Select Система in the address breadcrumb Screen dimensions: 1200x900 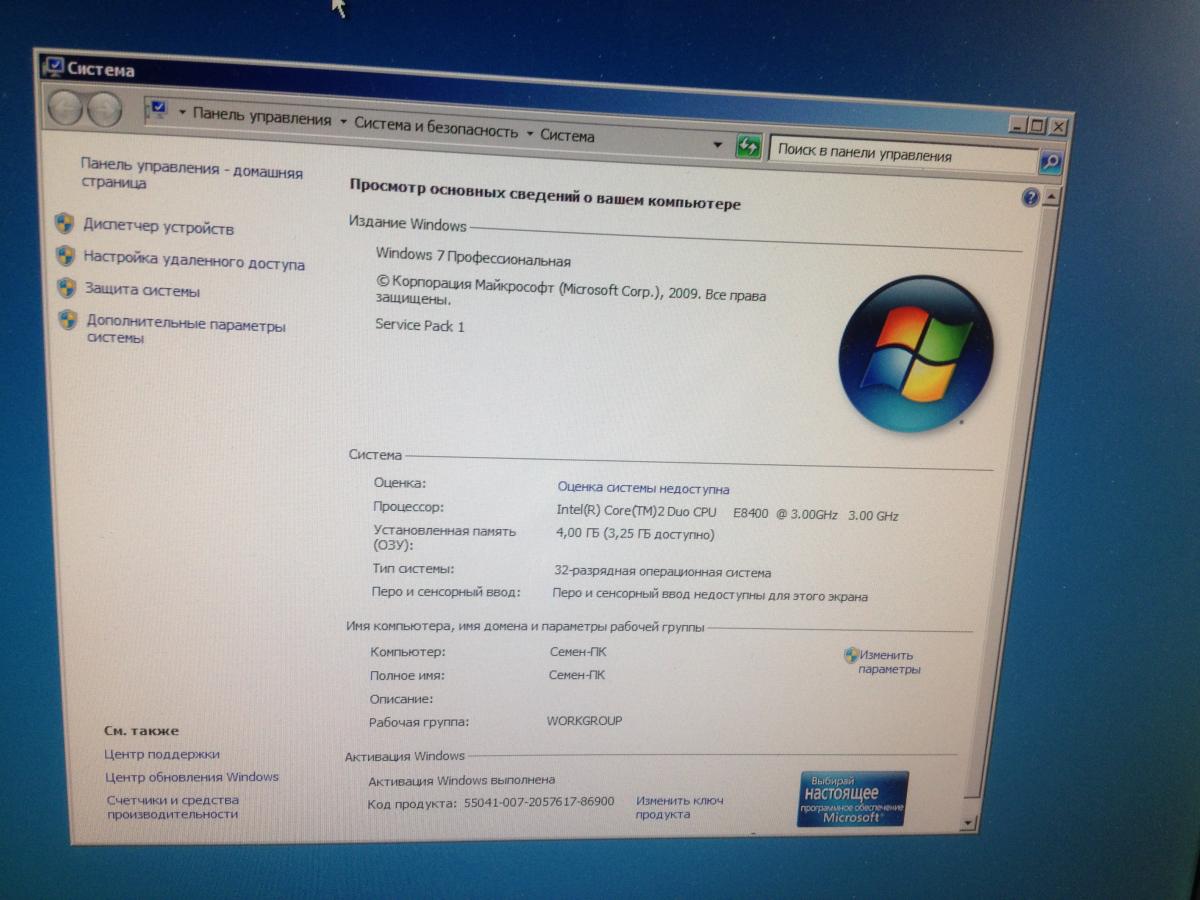(x=567, y=135)
